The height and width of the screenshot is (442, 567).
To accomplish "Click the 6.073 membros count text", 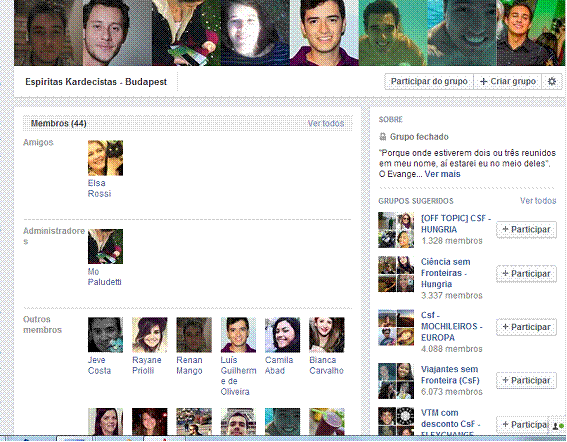I will [452, 392].
